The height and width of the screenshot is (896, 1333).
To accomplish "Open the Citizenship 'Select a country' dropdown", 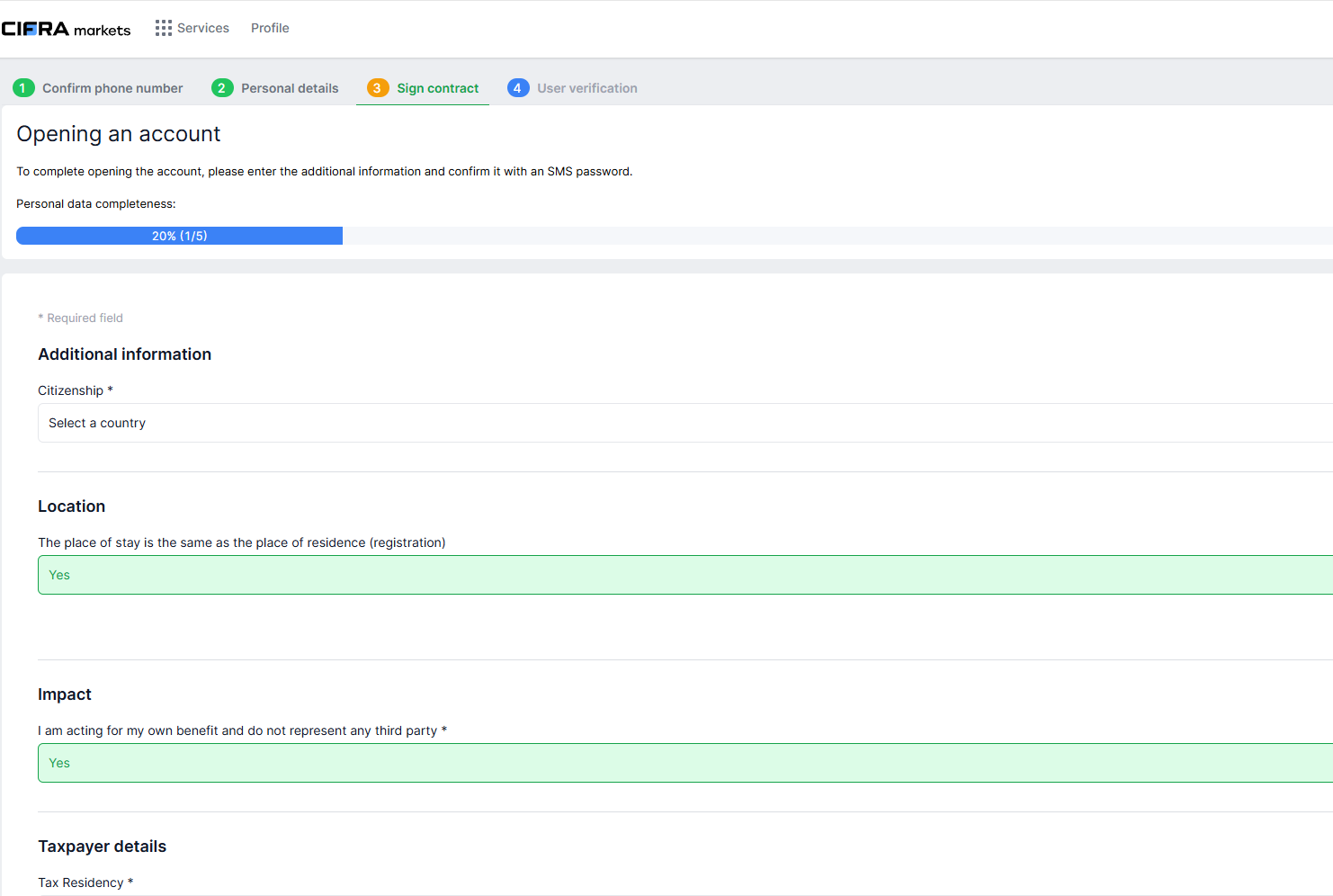I will click(x=360, y=423).
